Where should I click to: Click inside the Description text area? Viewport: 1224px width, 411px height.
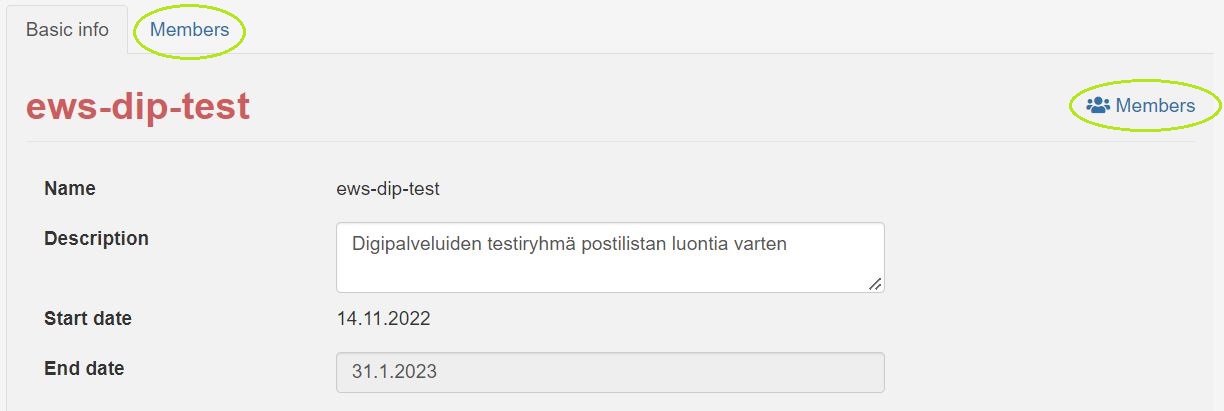coord(610,270)
